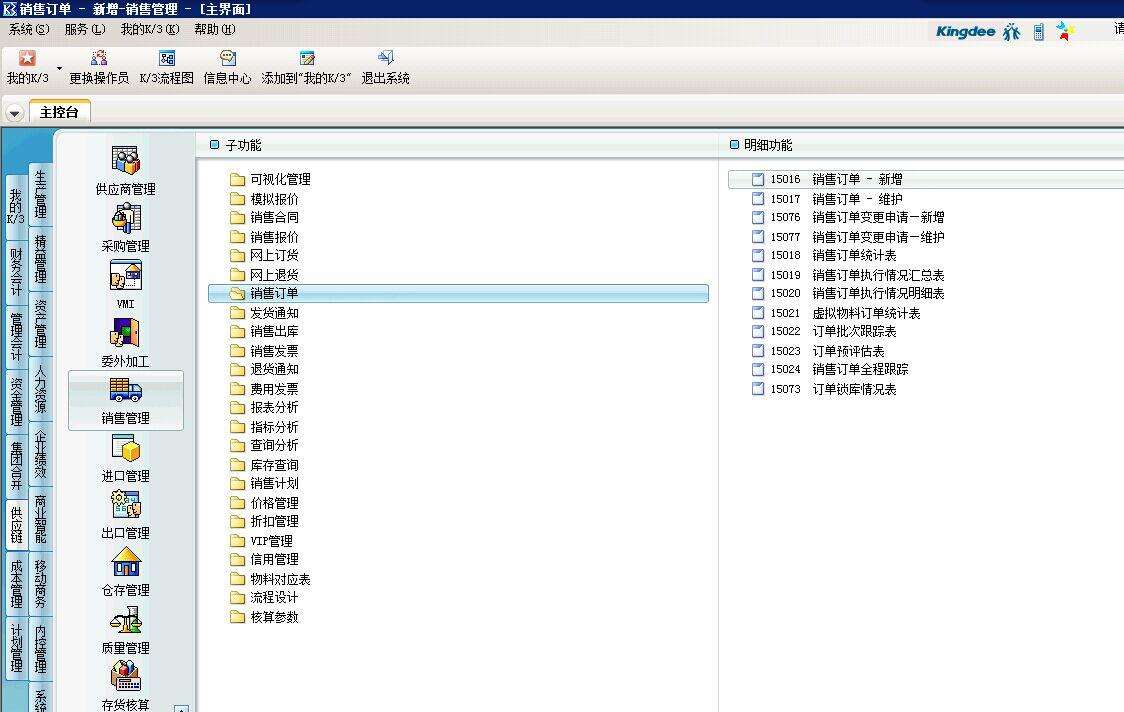This screenshot has height=712, width=1124.
Task: Open the dropdown arrow left of 主控台 tab
Action: click(14, 113)
